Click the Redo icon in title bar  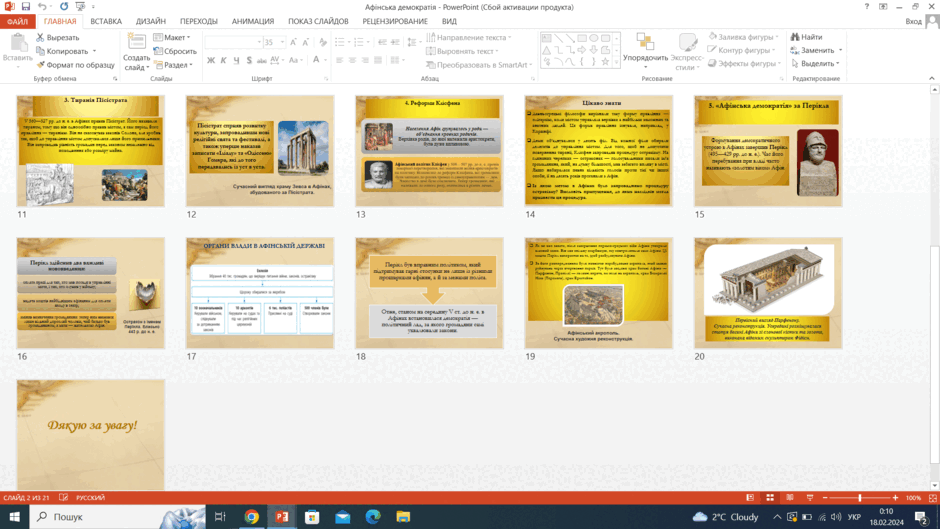(64, 7)
